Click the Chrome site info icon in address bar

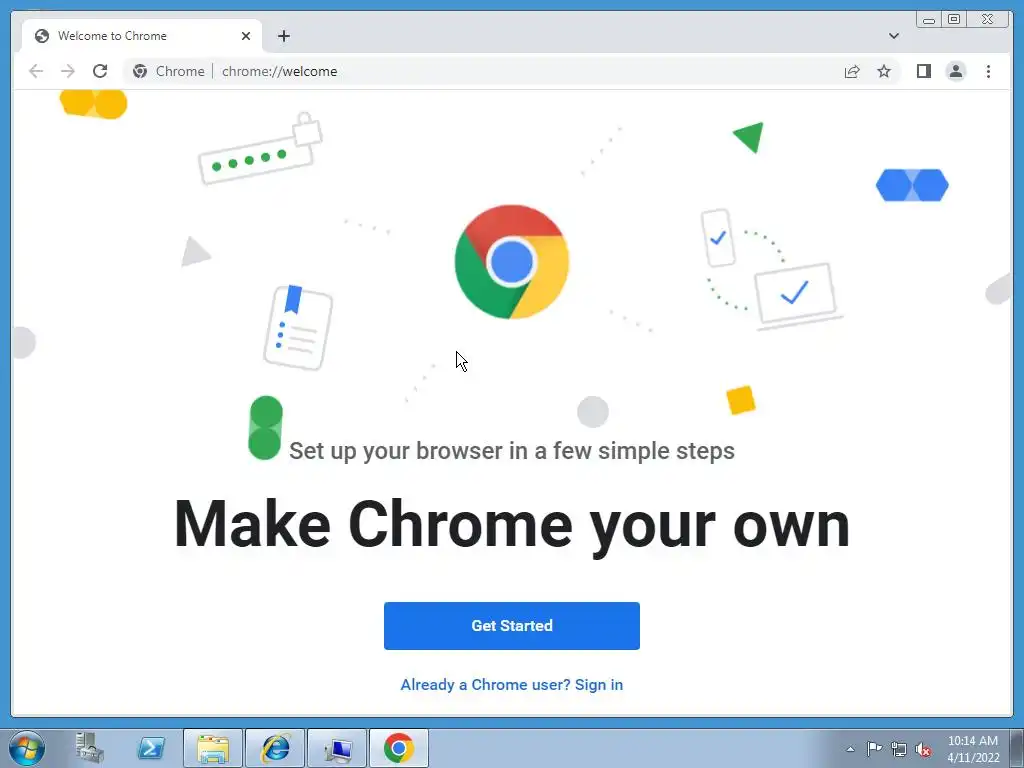tap(140, 71)
